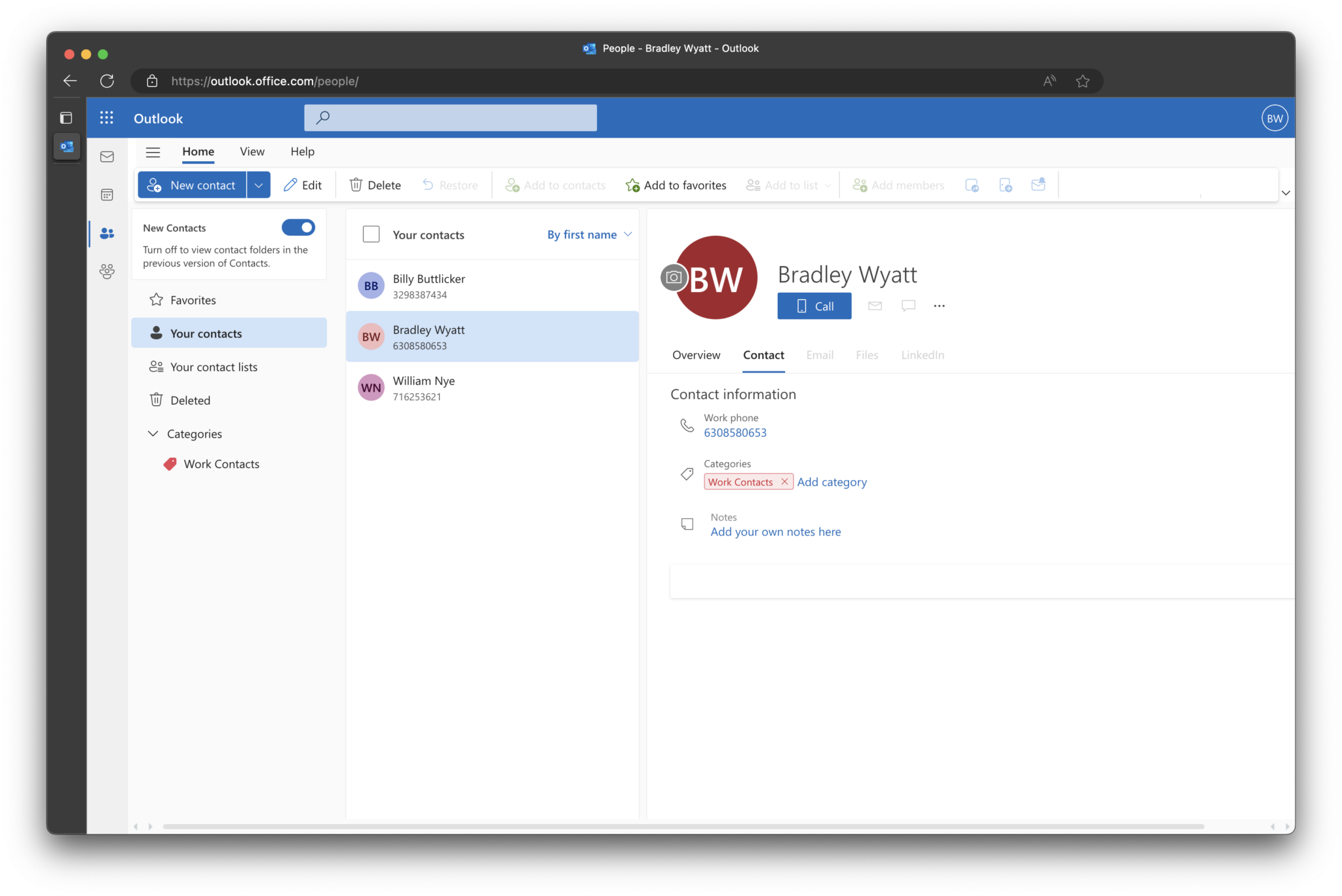Click the Edit pencil button
Screen dimensions: 1342x896
[x=303, y=185]
